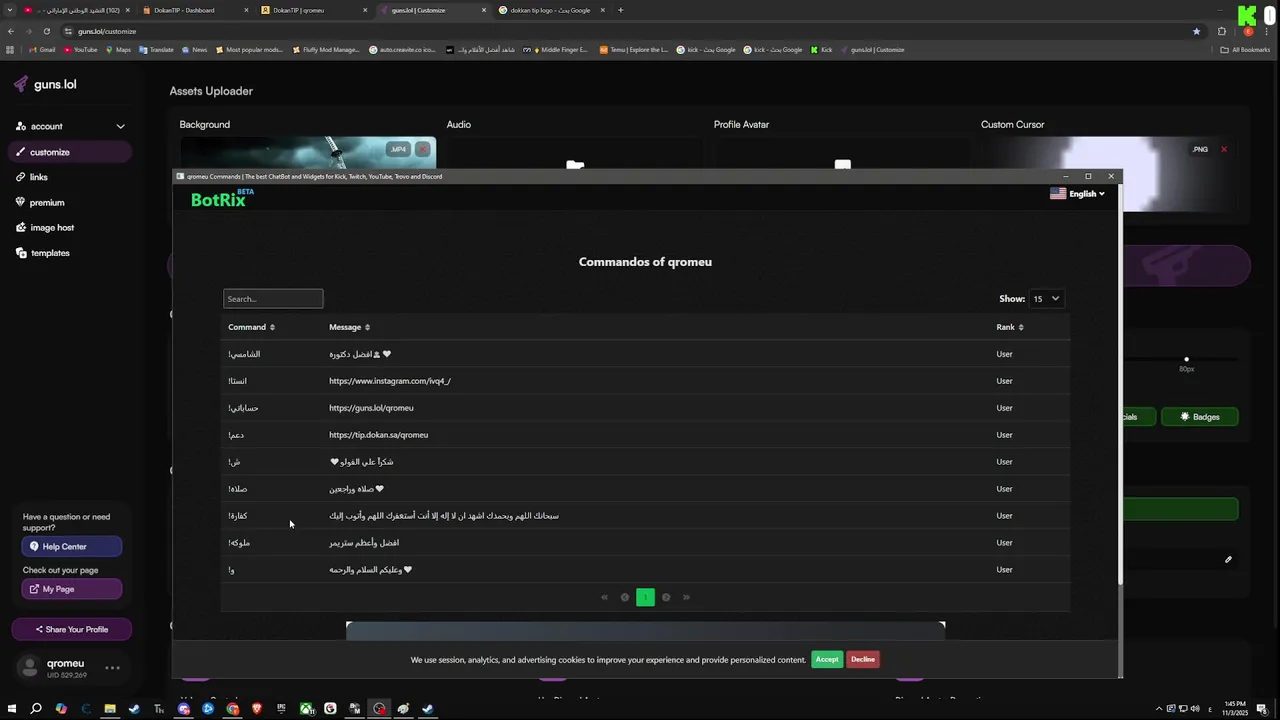Click the pencil edit icon on the right
The height and width of the screenshot is (720, 1280).
pyautogui.click(x=1228, y=559)
